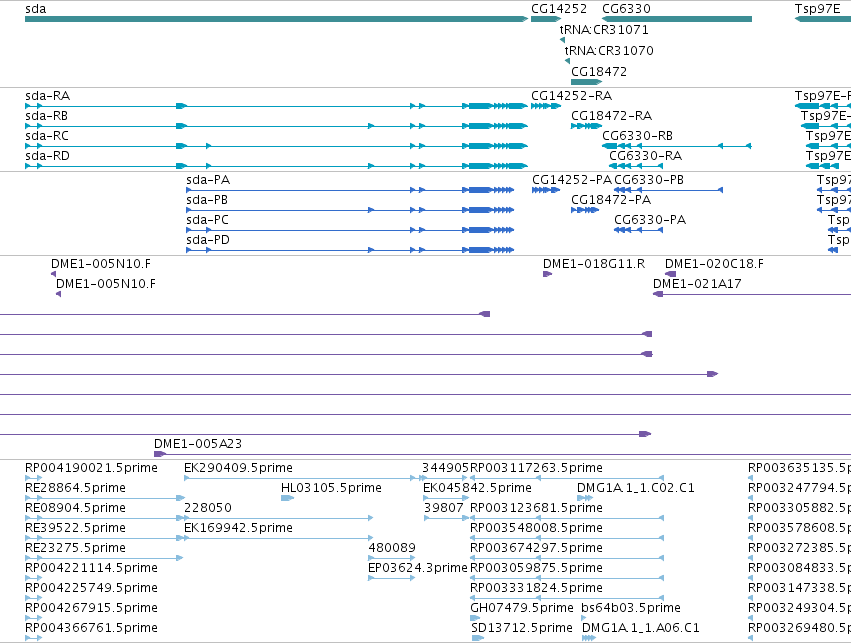Select protein sda-PA
Viewport: 851px width, 643px height.
[x=350, y=190]
